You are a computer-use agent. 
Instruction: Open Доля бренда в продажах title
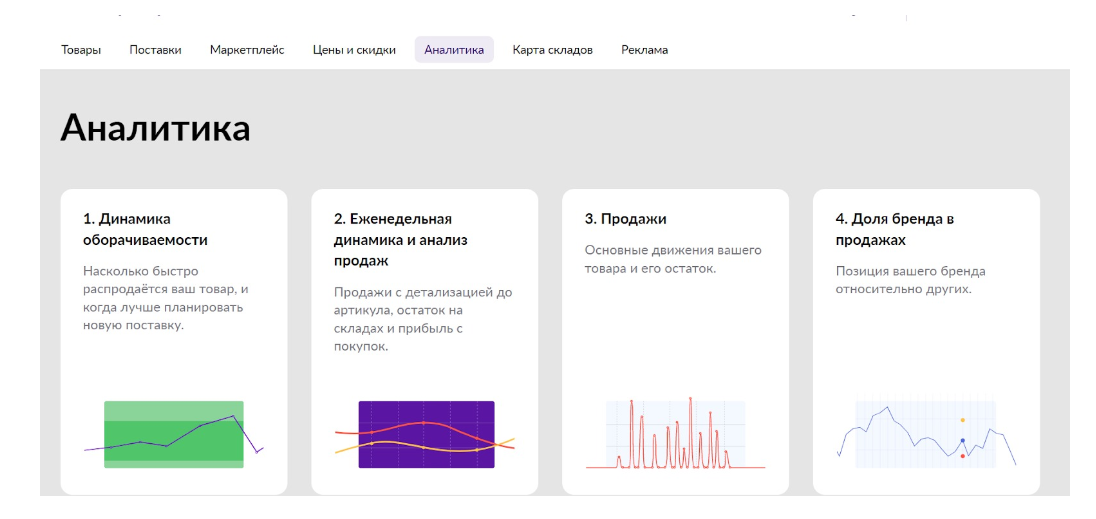tap(895, 229)
